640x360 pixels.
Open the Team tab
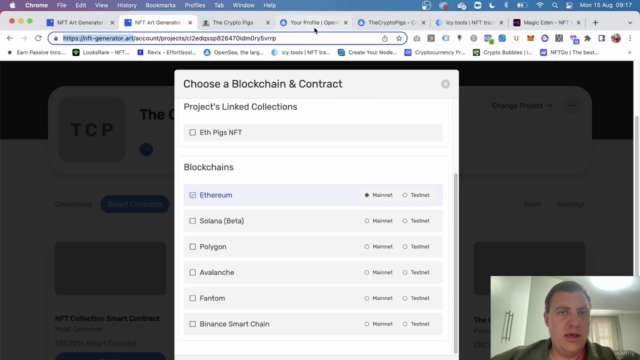[532, 204]
